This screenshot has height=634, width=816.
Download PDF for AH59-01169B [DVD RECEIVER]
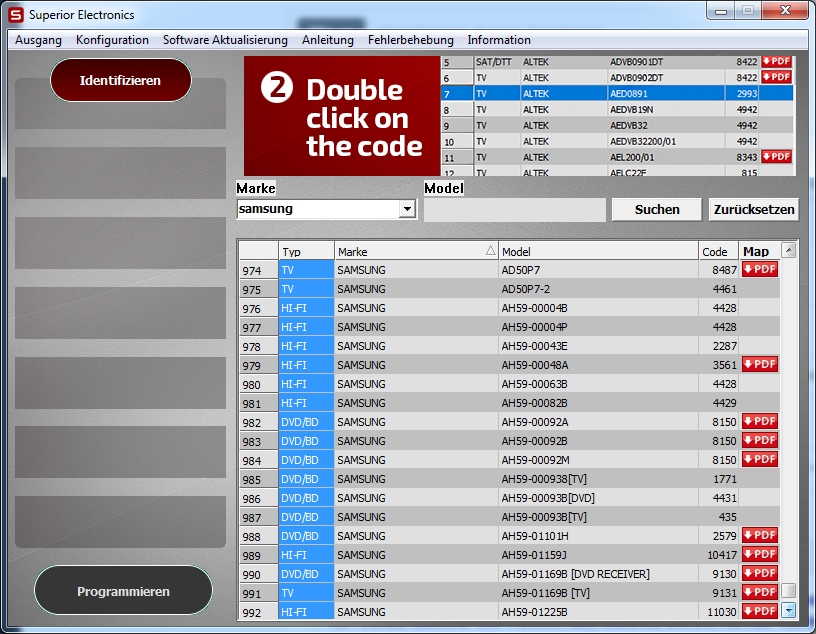(759, 573)
